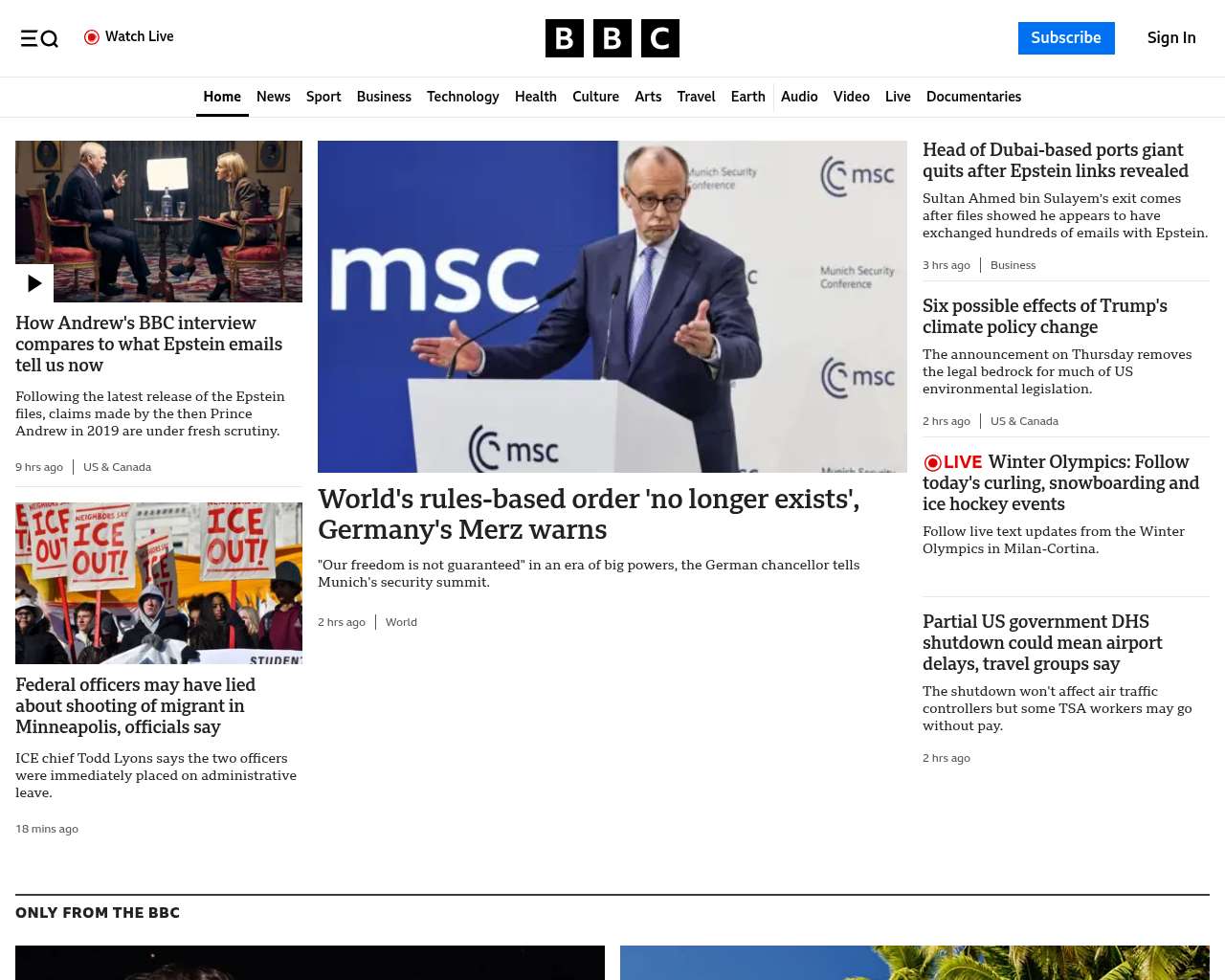Play the Andrew interview video
1225x980 pixels.
34,283
